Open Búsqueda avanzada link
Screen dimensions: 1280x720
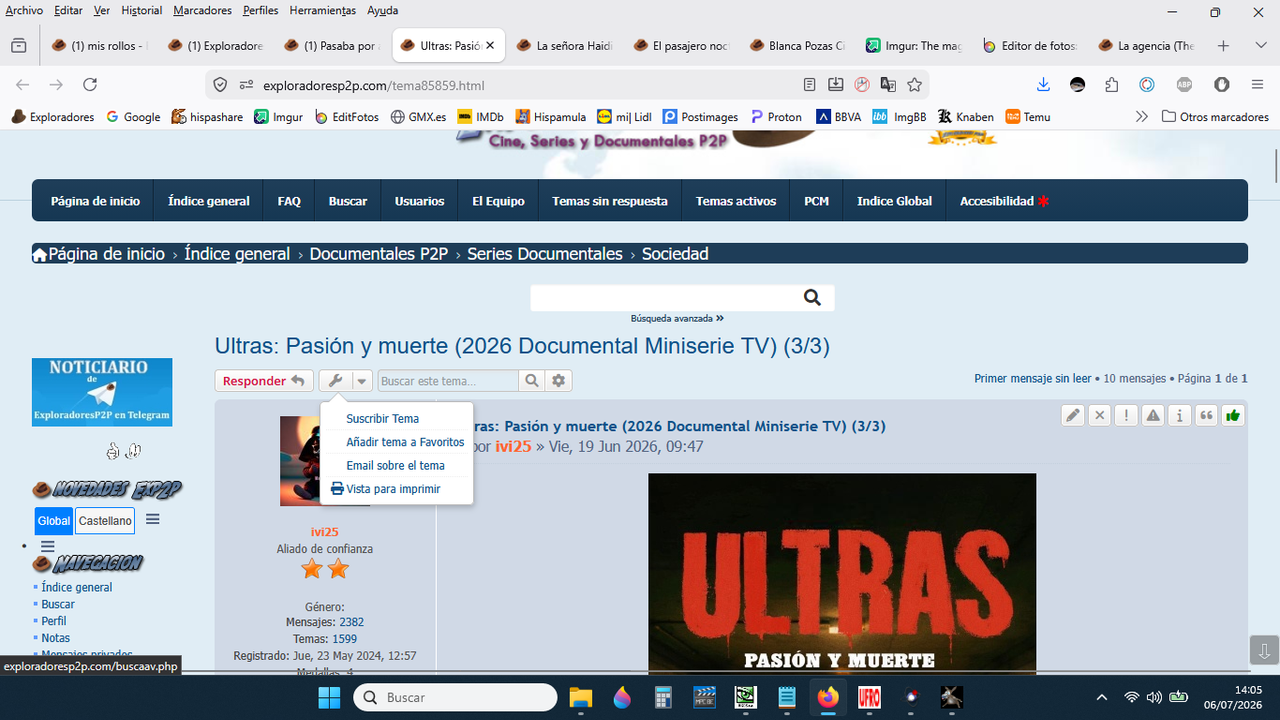(677, 318)
